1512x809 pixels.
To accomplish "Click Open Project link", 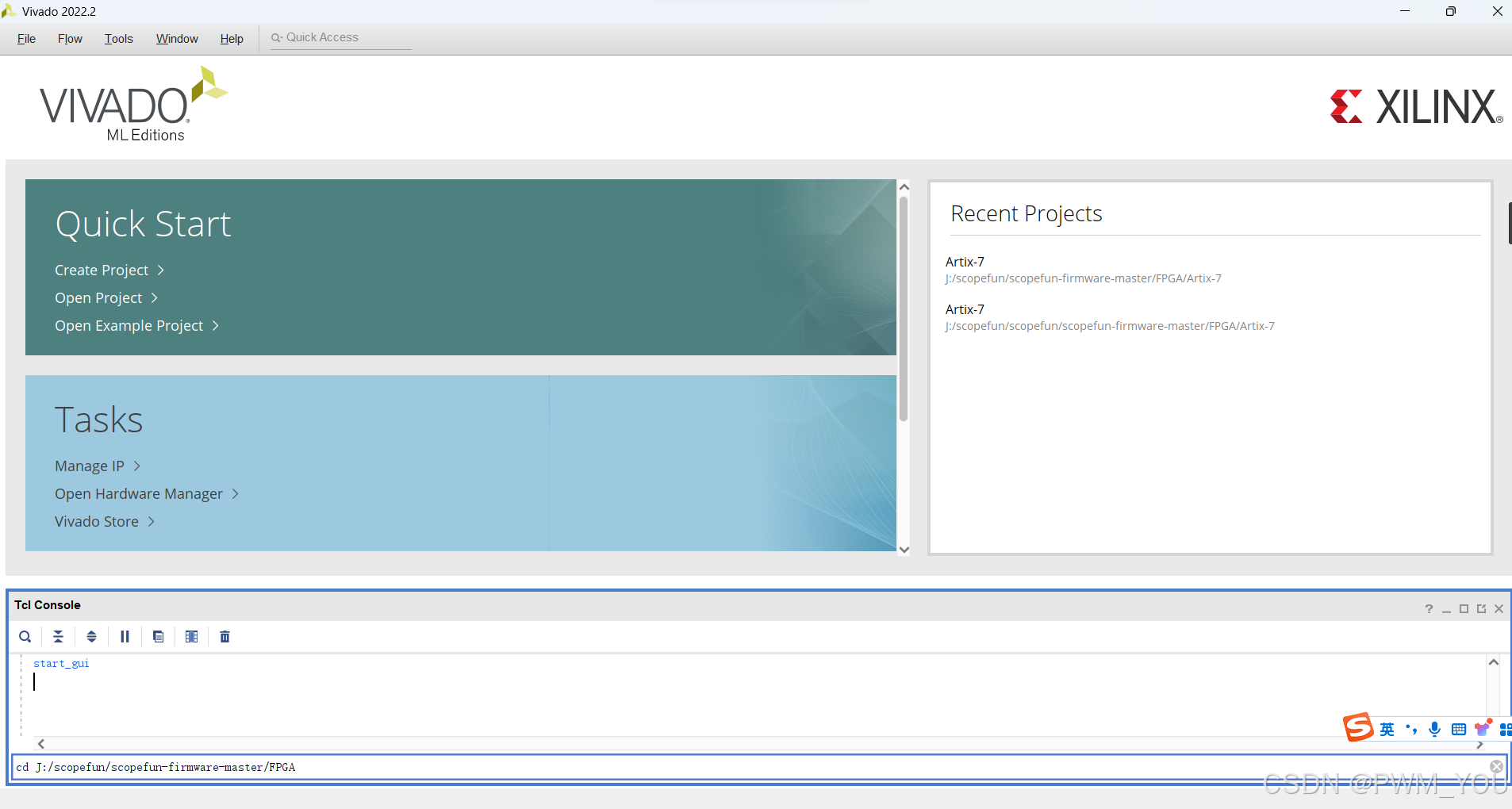I will pyautogui.click(x=106, y=298).
